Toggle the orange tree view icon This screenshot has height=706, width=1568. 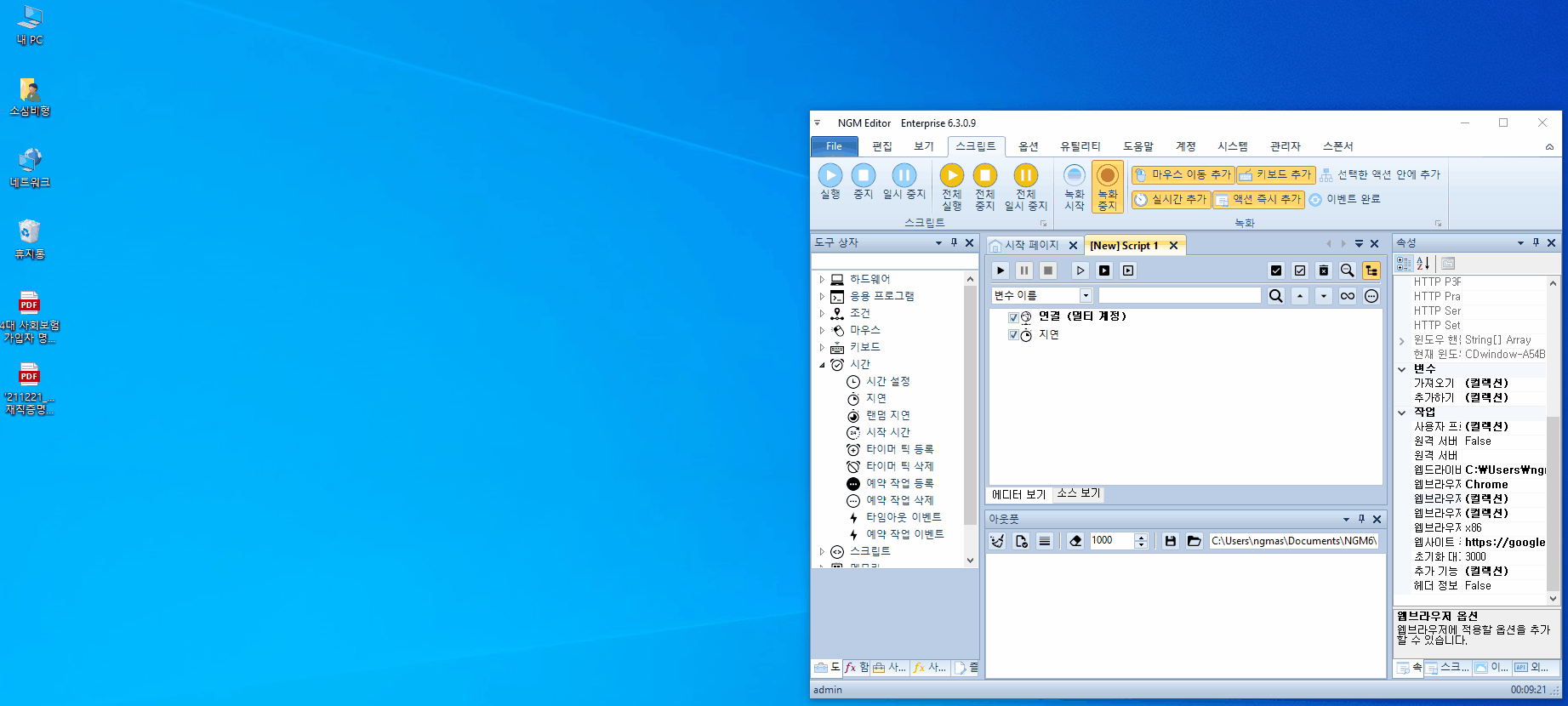[1371, 270]
